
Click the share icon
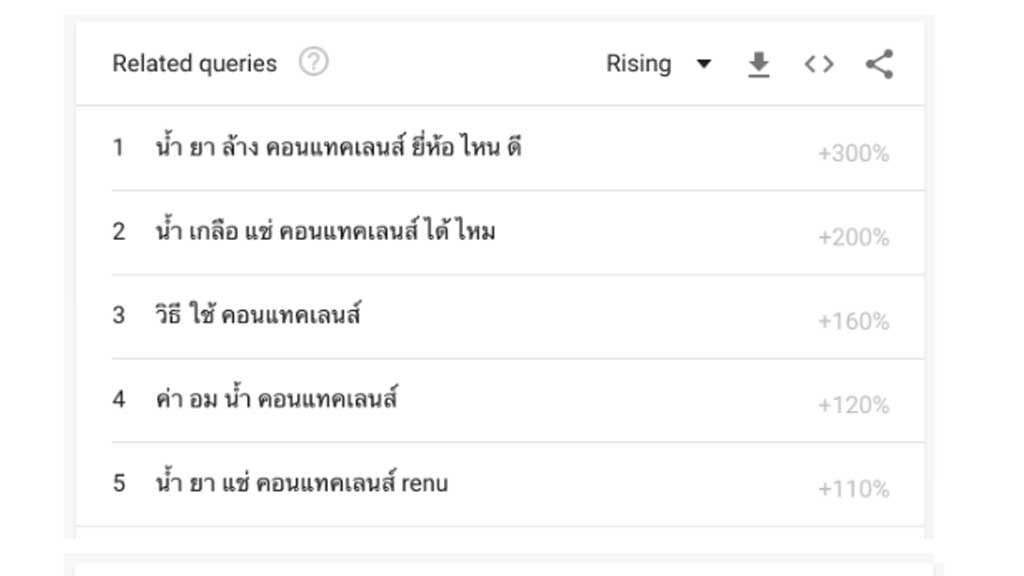click(879, 65)
